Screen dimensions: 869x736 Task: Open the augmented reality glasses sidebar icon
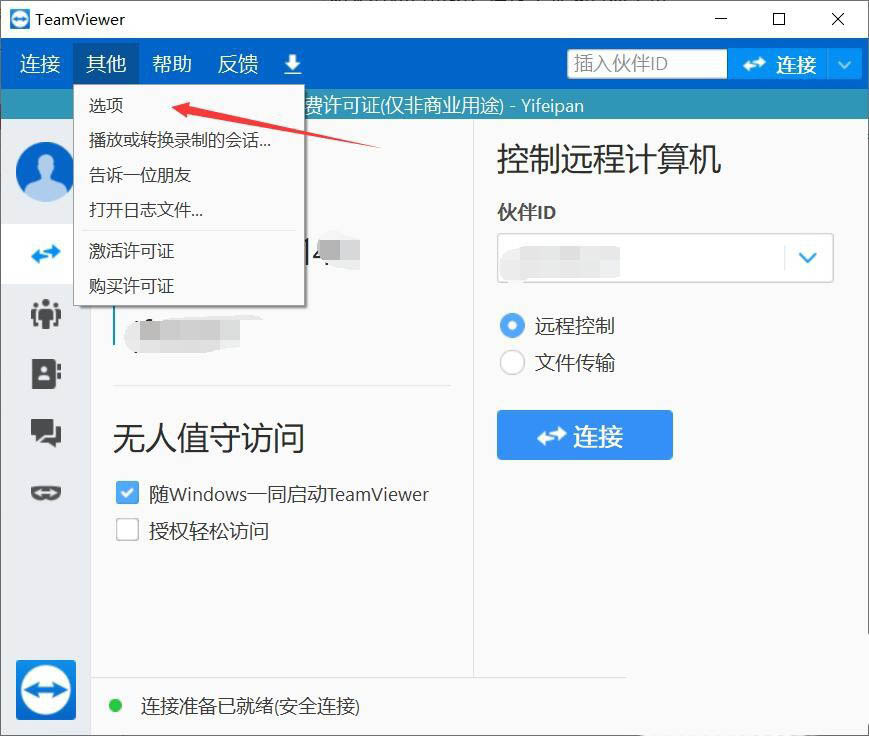45,492
